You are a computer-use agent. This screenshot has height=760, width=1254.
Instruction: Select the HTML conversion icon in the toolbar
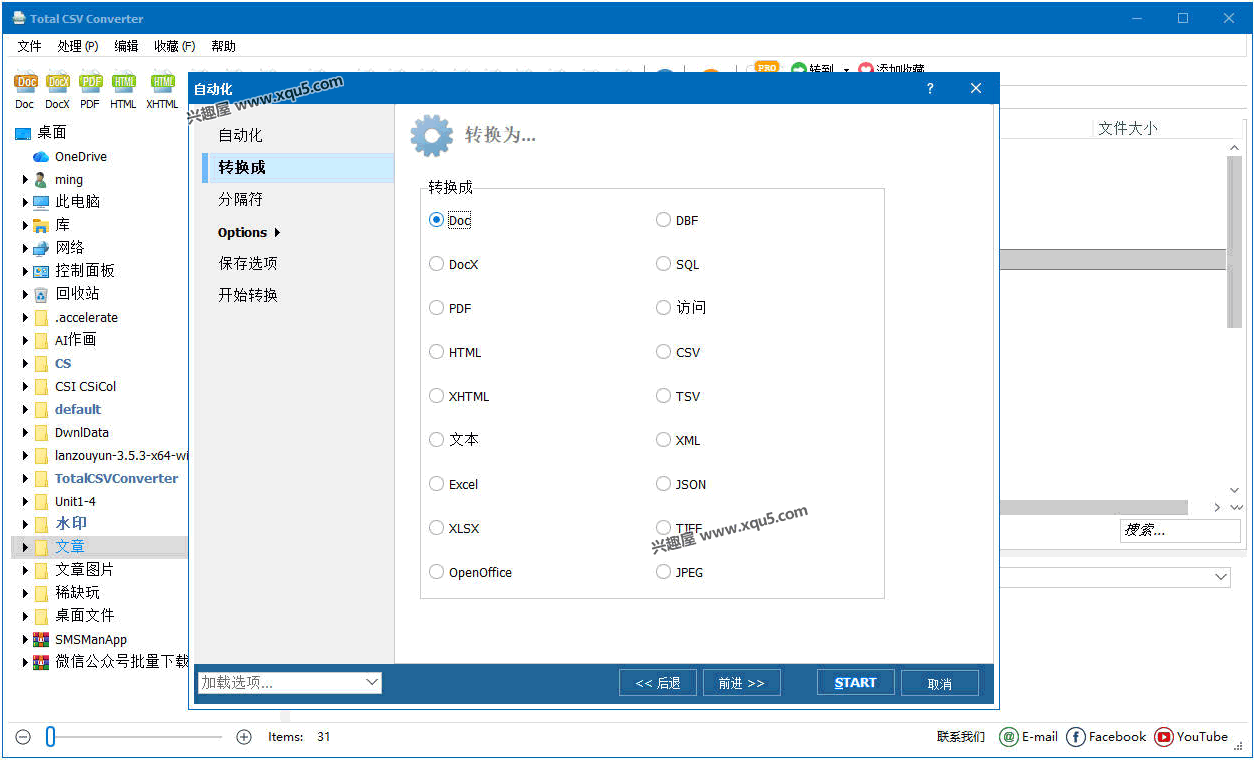(x=123, y=88)
